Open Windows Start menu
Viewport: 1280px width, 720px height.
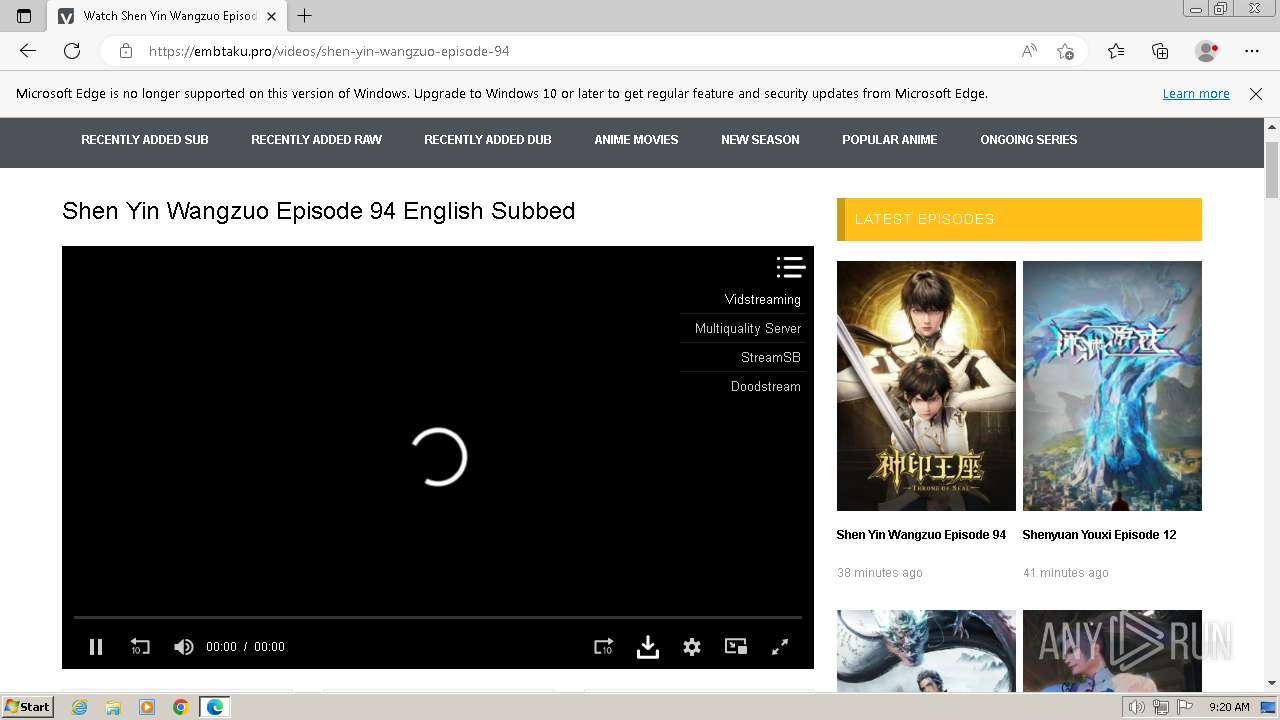click(x=28, y=707)
